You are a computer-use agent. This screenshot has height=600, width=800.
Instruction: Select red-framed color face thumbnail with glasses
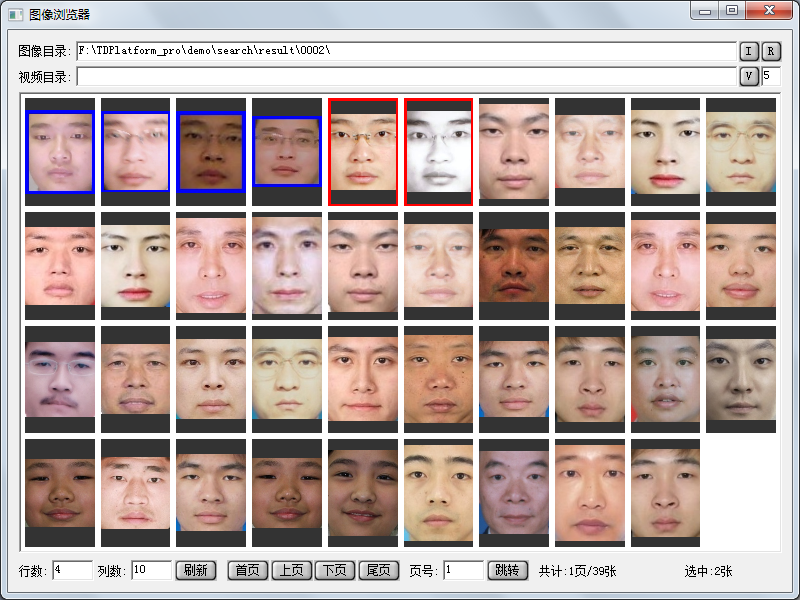pyautogui.click(x=363, y=152)
